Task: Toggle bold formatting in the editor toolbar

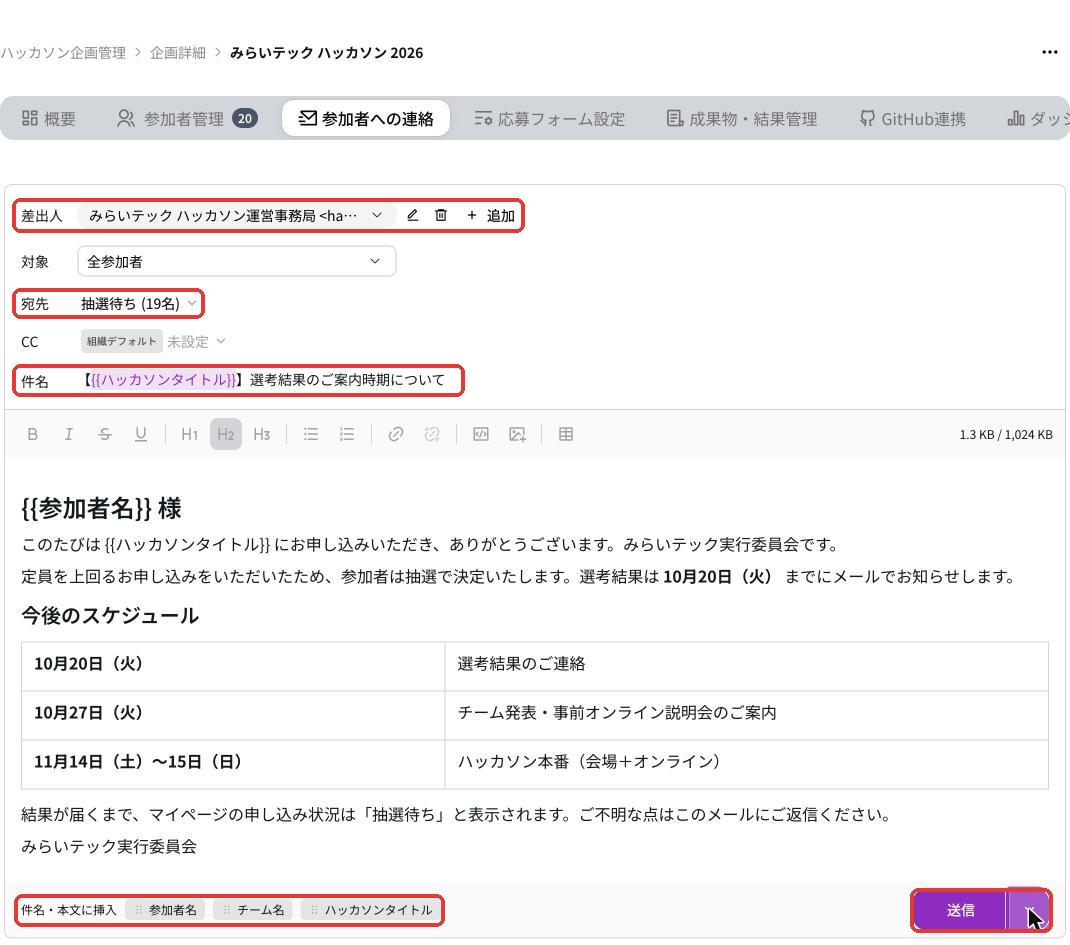Action: coord(32,435)
